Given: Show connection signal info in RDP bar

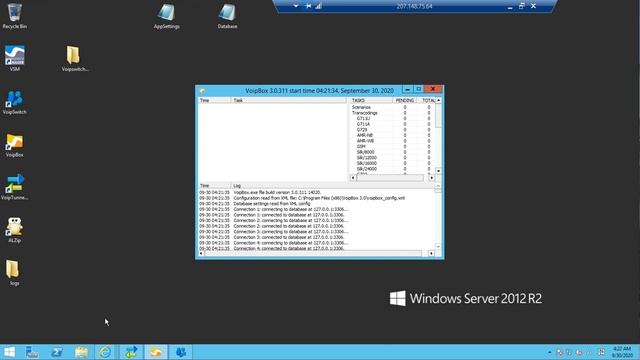Looking at the screenshot, I should pyautogui.click(x=318, y=6).
